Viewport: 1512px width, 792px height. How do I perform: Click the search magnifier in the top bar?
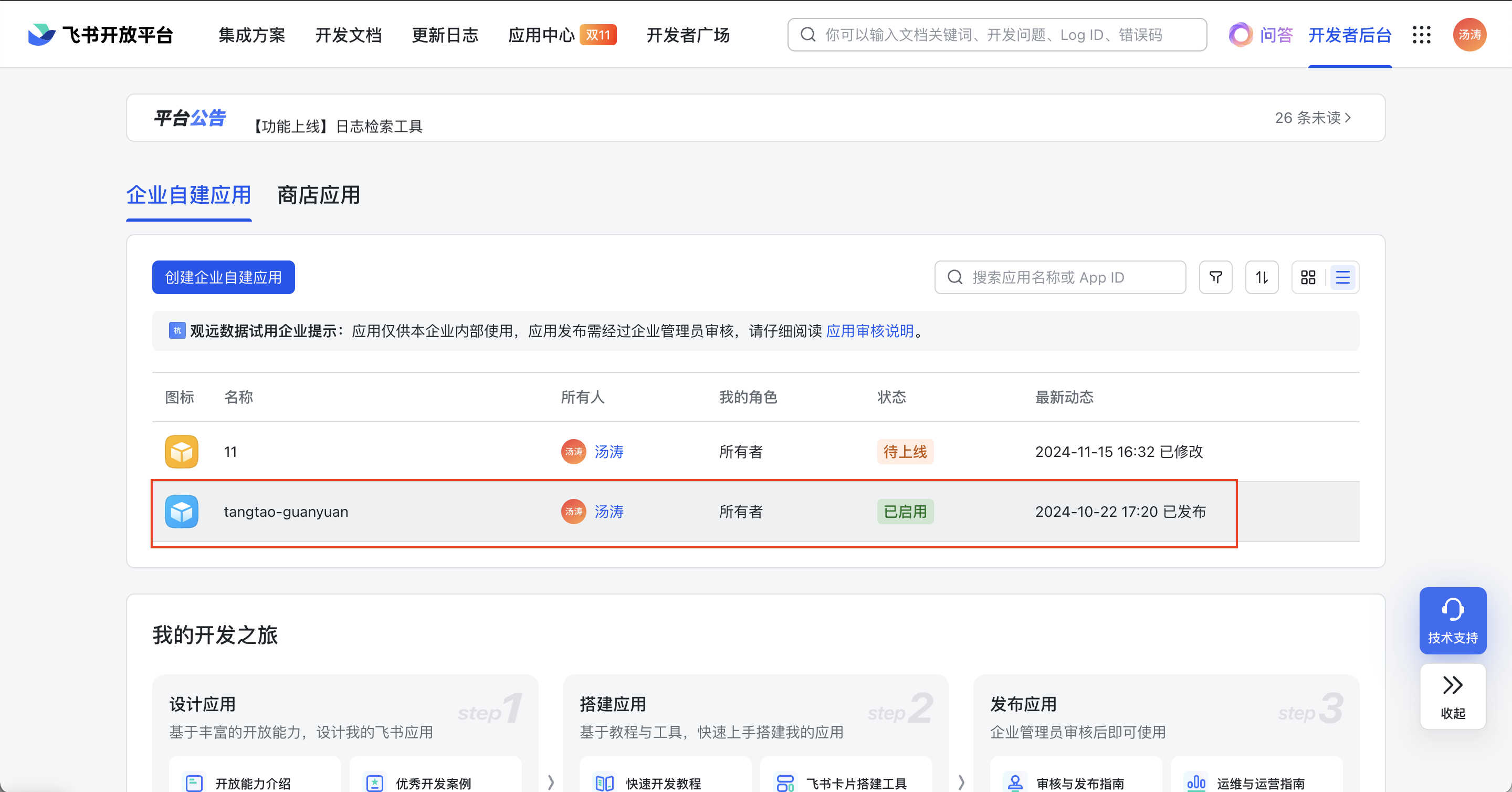808,35
